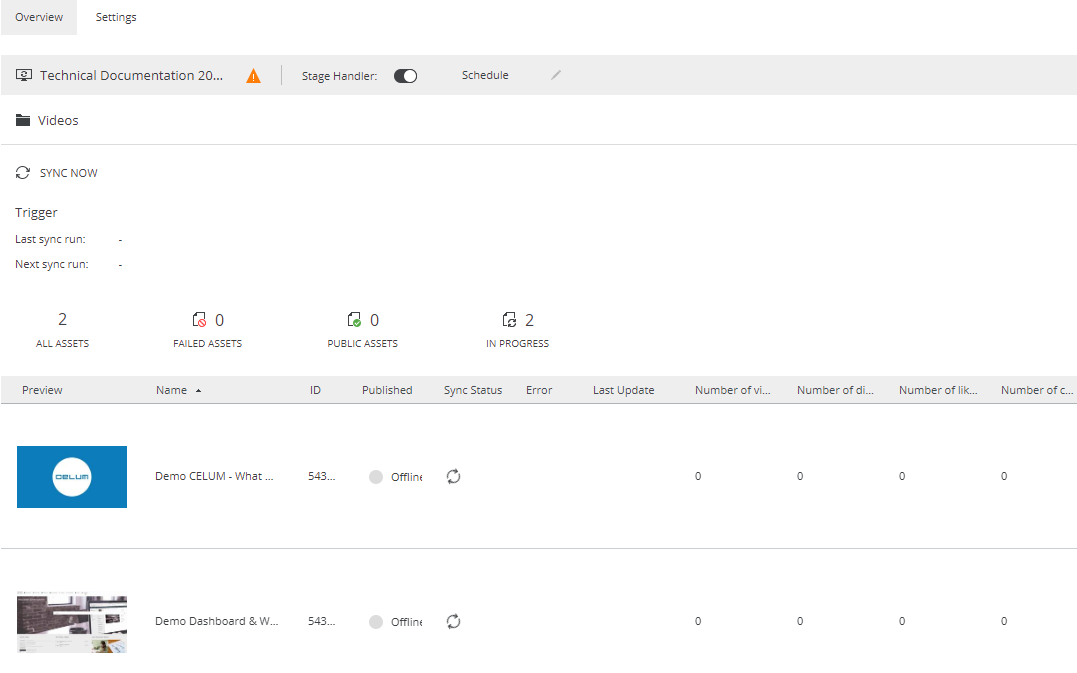Sort by the ID column header
The width and height of the screenshot is (1077, 673).
click(x=315, y=390)
